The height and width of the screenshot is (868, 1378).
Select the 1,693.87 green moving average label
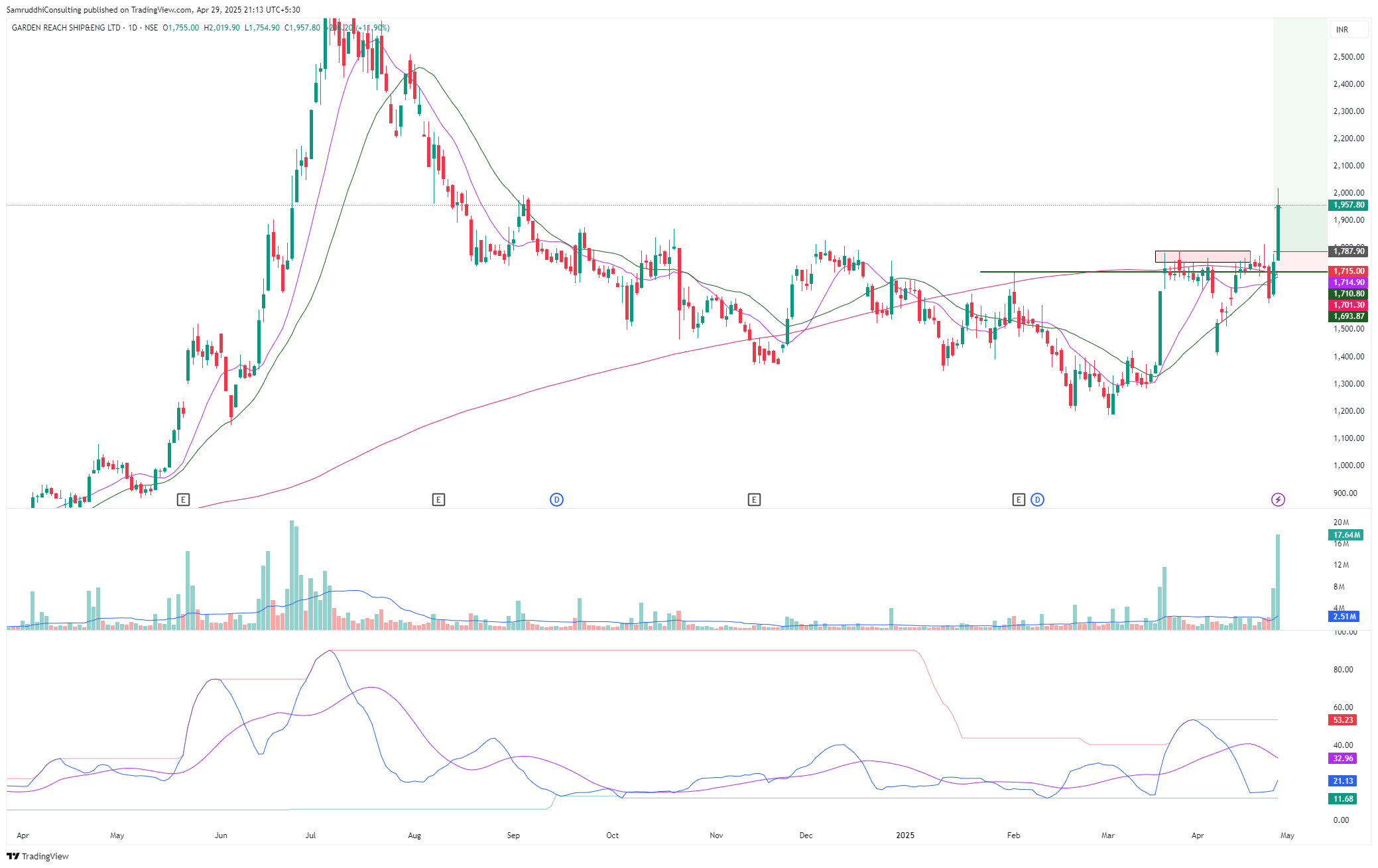coord(1349,316)
